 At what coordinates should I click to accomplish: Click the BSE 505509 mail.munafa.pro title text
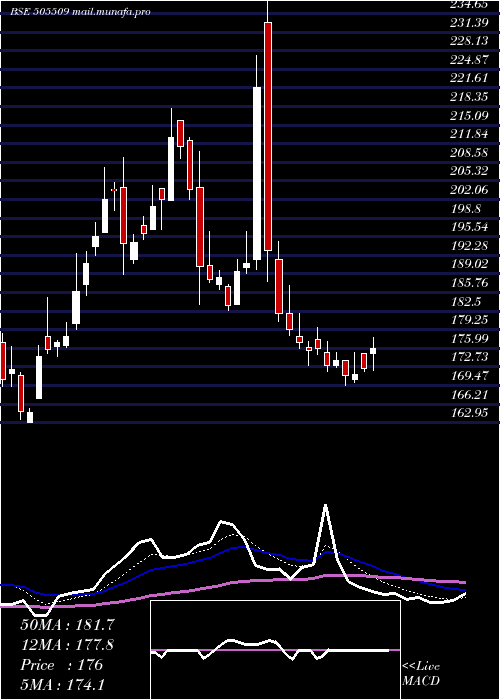(81, 12)
